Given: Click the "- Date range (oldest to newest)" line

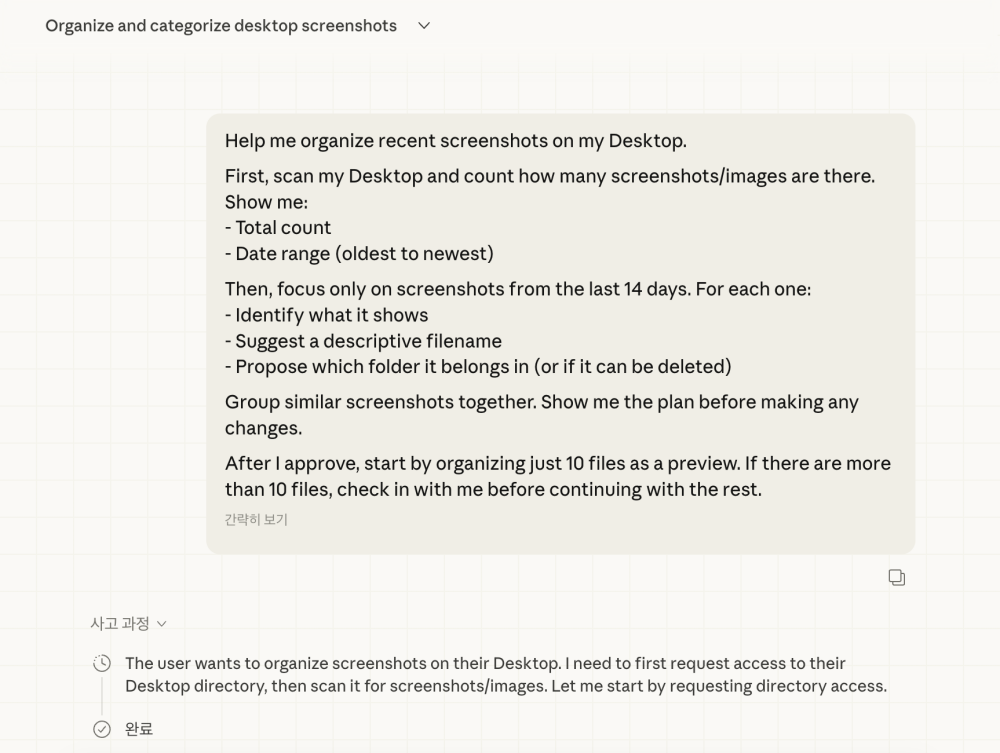Looking at the screenshot, I should [359, 254].
